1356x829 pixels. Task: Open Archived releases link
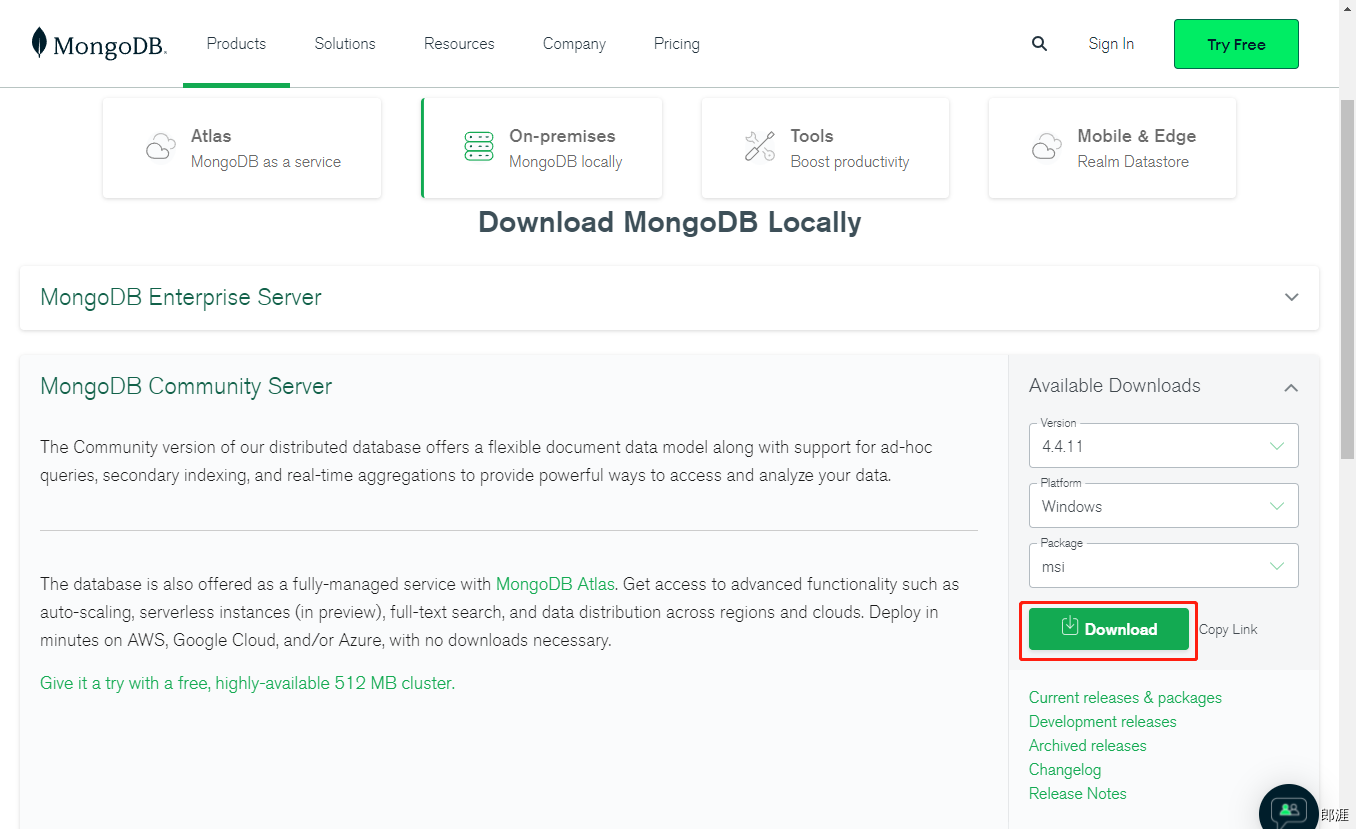1087,746
